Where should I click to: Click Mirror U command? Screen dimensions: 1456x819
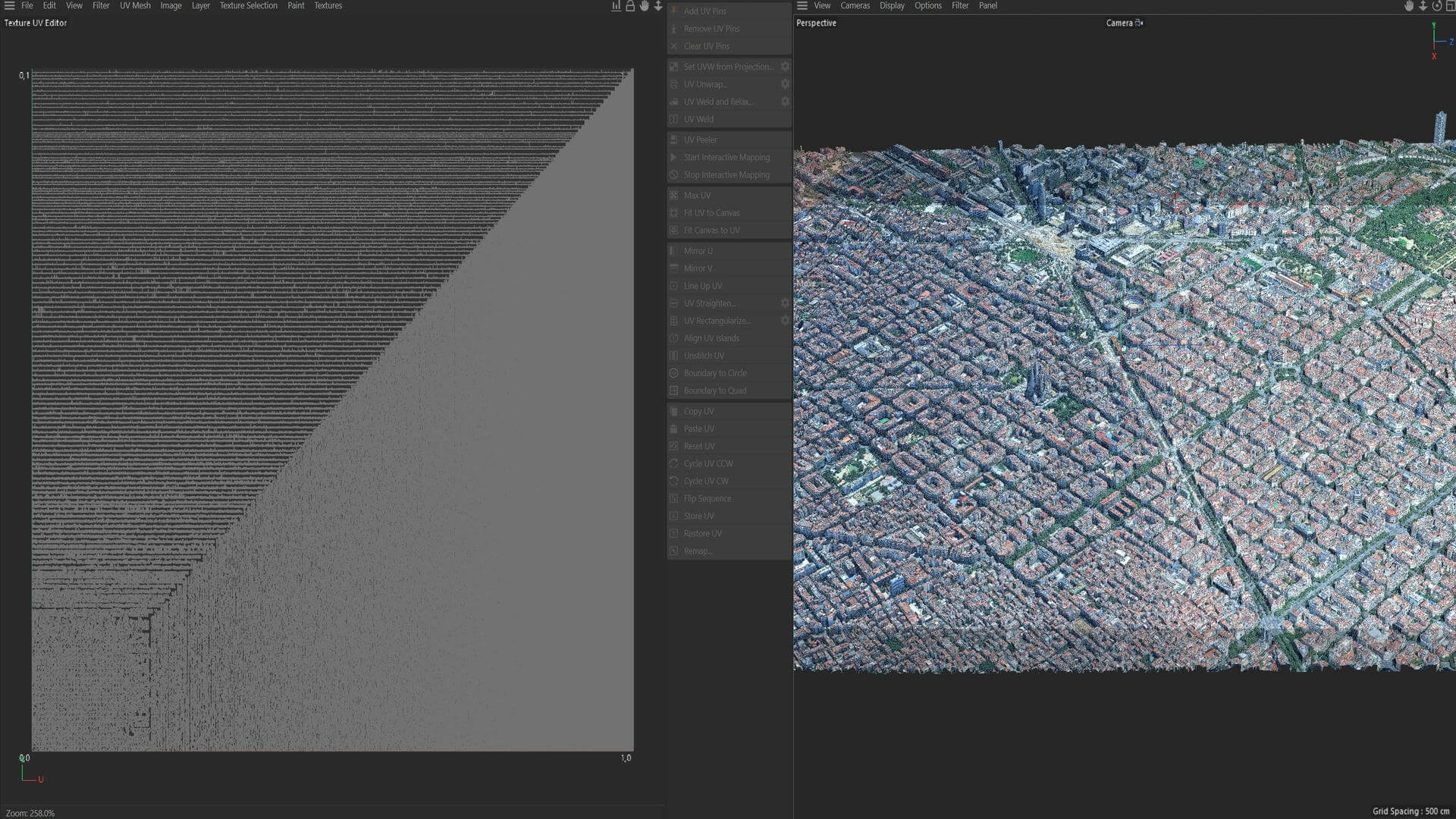(730, 251)
